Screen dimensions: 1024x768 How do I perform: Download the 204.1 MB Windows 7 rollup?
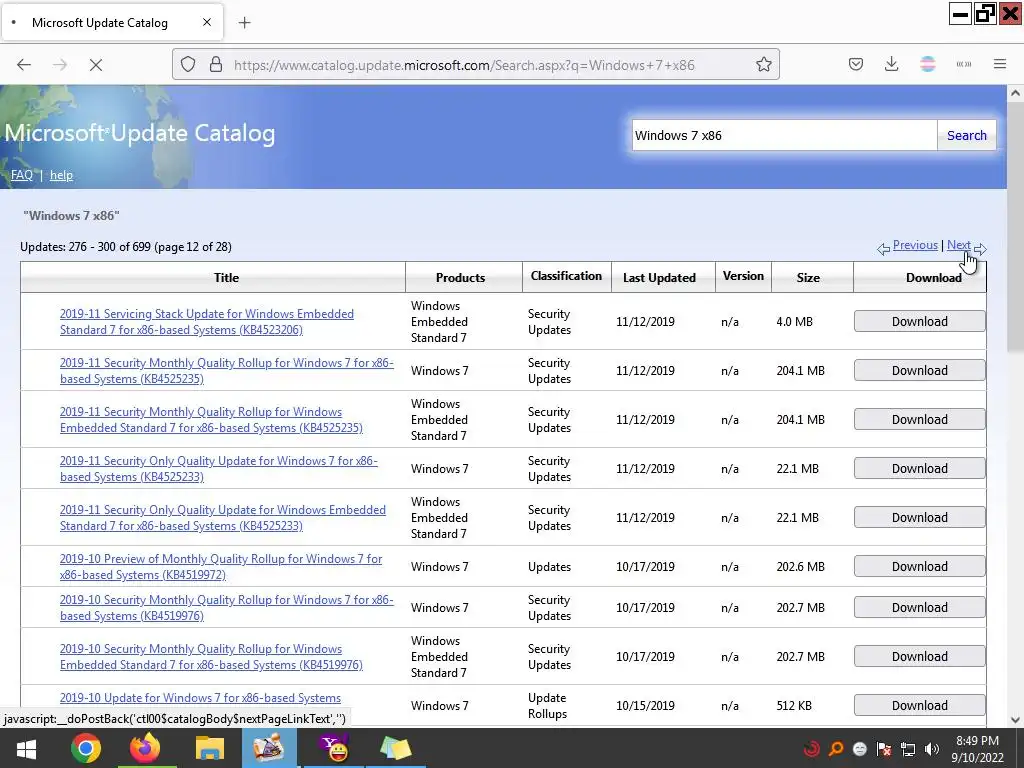point(920,370)
